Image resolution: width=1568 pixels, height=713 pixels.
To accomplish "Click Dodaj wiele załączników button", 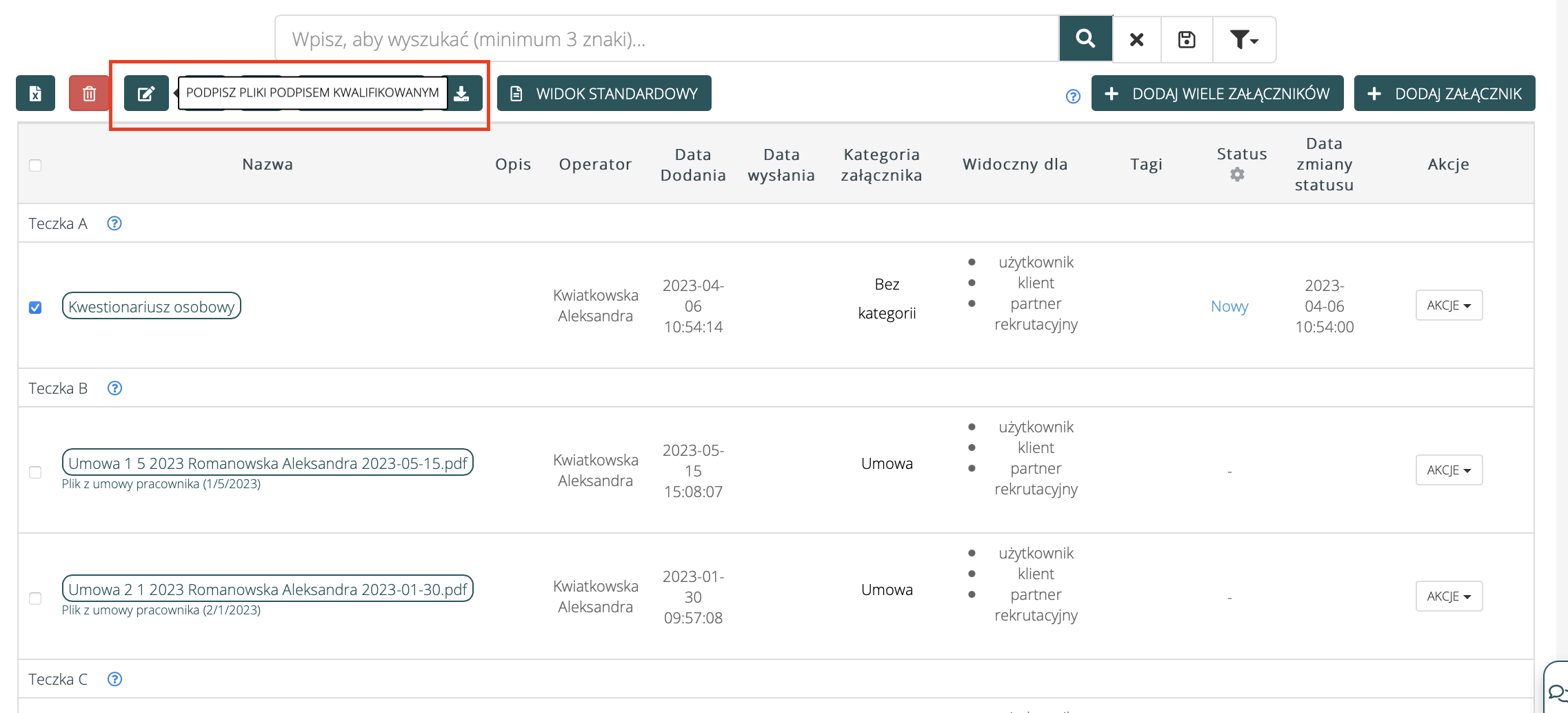I will 1217,93.
